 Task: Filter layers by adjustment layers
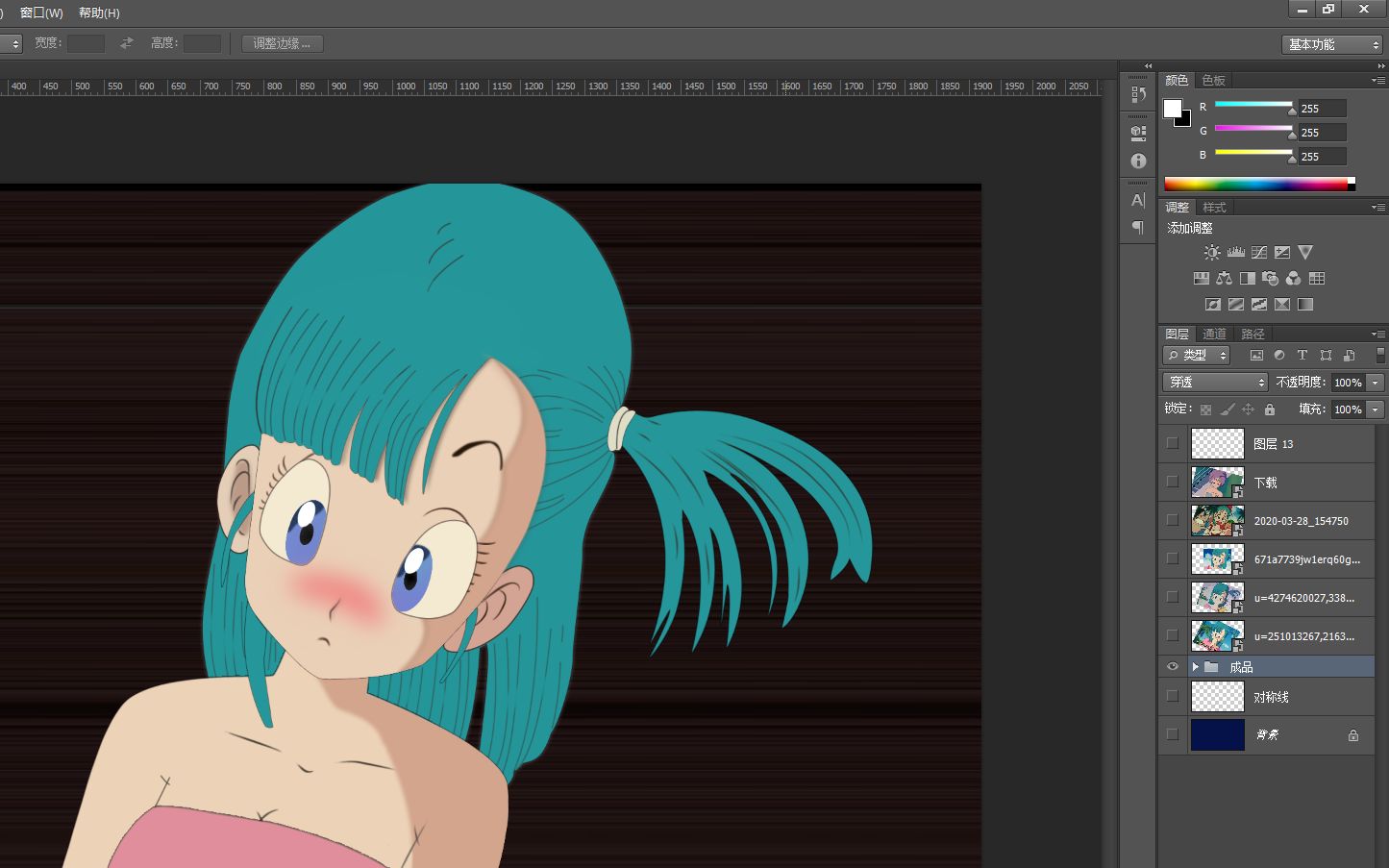pyautogui.click(x=1279, y=356)
